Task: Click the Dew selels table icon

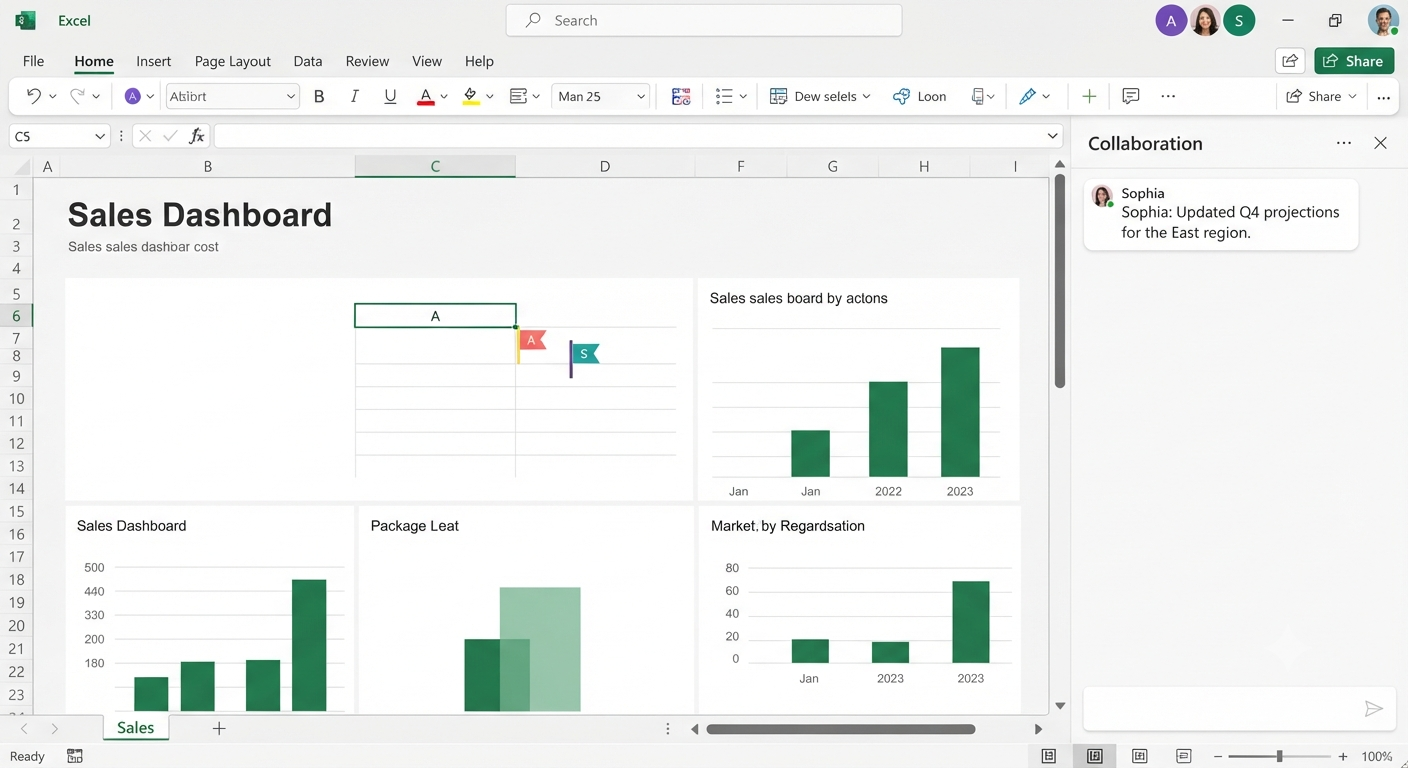Action: pyautogui.click(x=778, y=96)
